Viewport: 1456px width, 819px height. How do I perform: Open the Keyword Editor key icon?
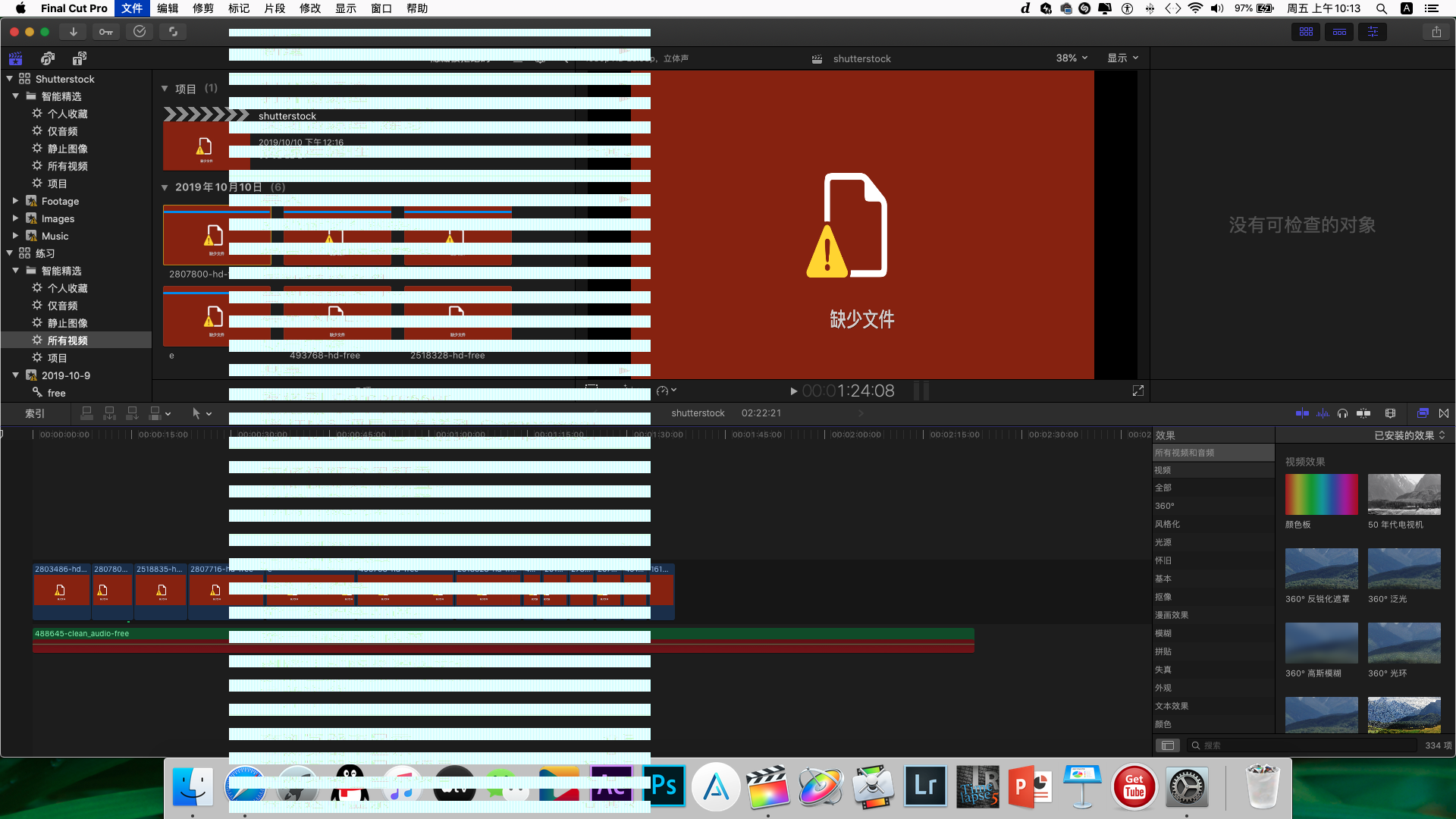106,32
